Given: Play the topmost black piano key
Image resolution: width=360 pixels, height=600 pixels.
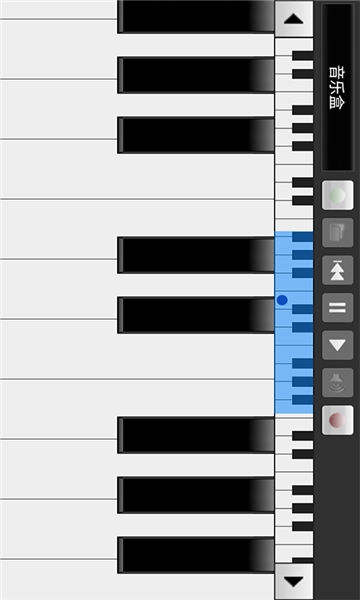Looking at the screenshot, I should pyautogui.click(x=195, y=16).
